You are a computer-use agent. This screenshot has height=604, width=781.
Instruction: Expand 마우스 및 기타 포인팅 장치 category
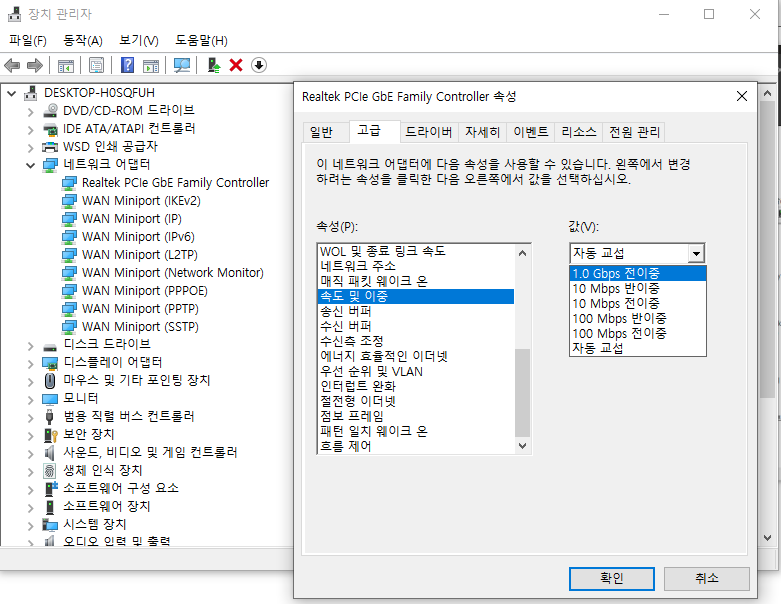pos(31,381)
